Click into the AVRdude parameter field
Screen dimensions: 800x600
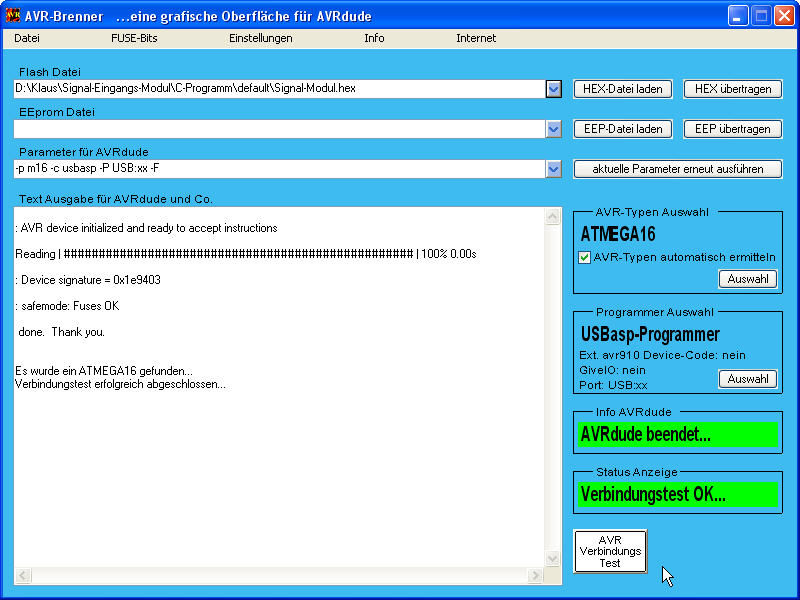[280, 169]
